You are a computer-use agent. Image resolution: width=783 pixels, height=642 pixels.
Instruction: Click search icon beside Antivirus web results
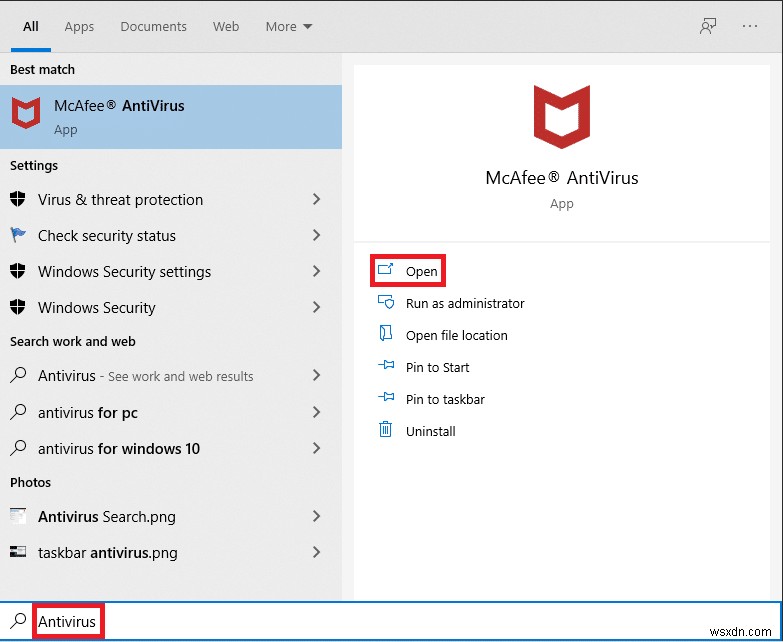point(18,375)
